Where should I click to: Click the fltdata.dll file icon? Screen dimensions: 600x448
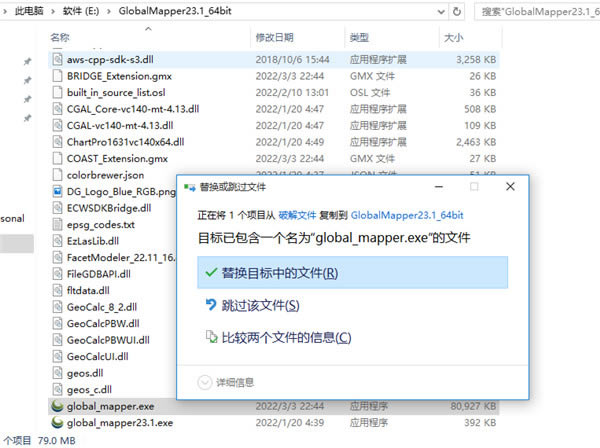[57, 290]
